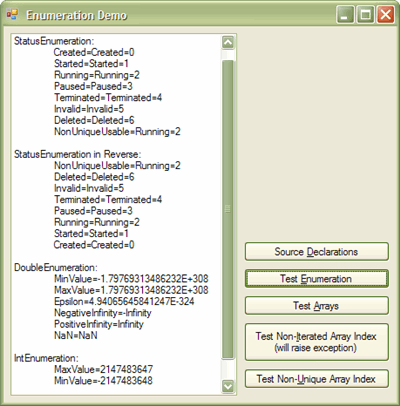This screenshot has width=400, height=406.
Task: Run the Test Enumeration button
Action: pyautogui.click(x=317, y=279)
